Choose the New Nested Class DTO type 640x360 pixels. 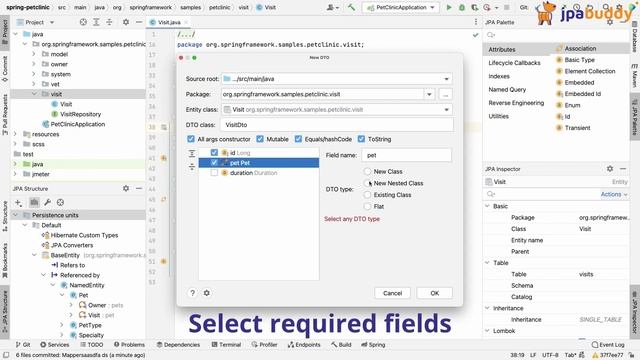(367, 183)
